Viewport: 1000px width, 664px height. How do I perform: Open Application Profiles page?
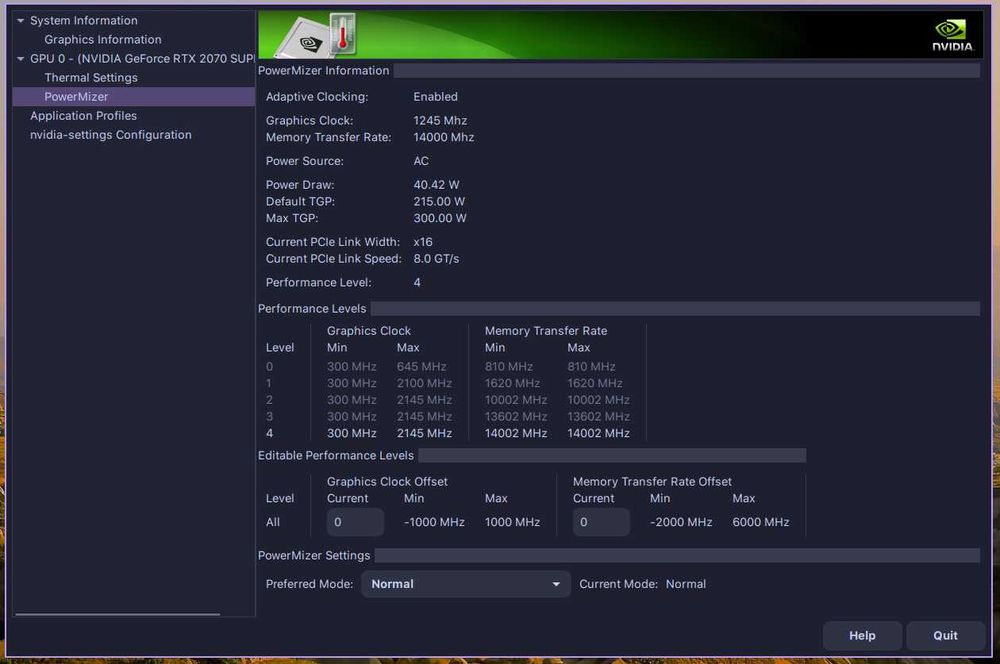click(84, 116)
